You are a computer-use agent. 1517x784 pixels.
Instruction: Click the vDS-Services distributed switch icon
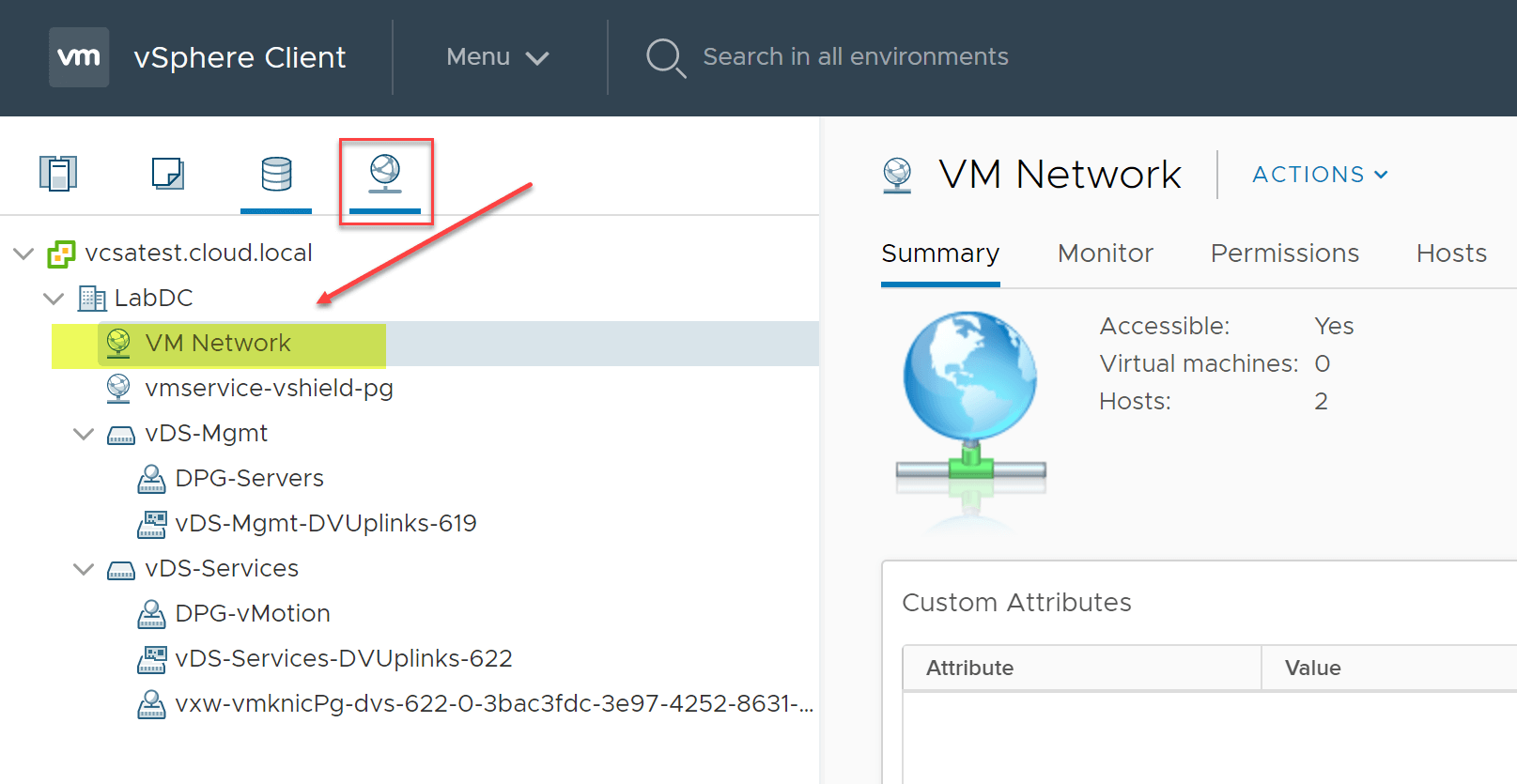121,570
